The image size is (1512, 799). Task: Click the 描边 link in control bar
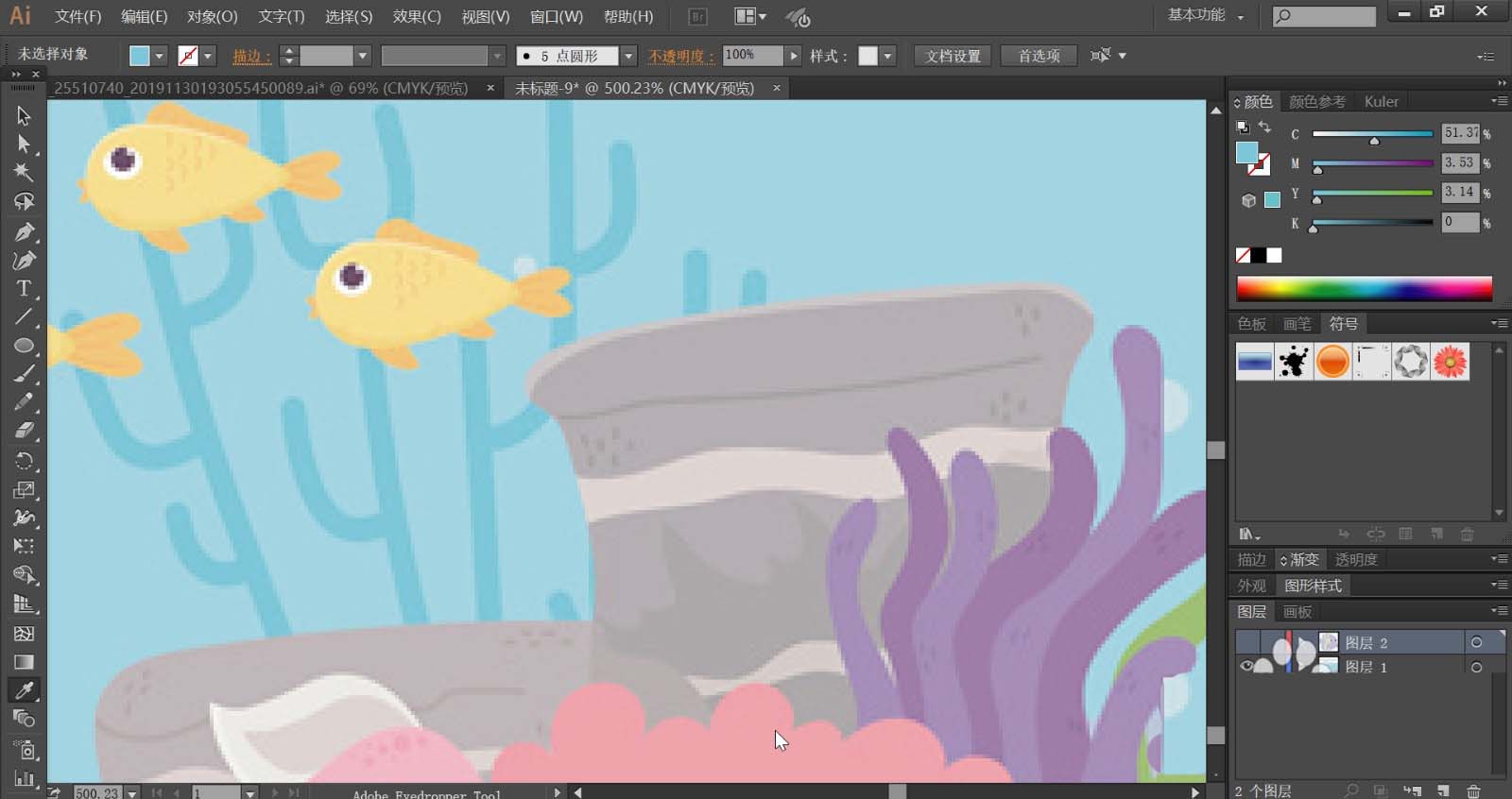coord(251,56)
